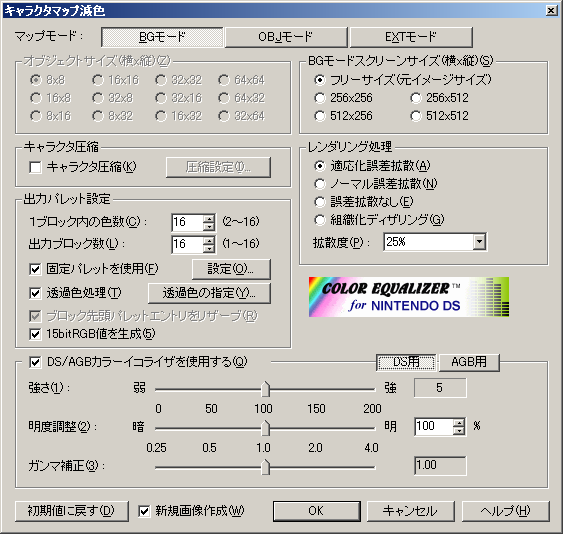Select the AGB用 equalizer tab
563x534 pixels.
coord(469,362)
